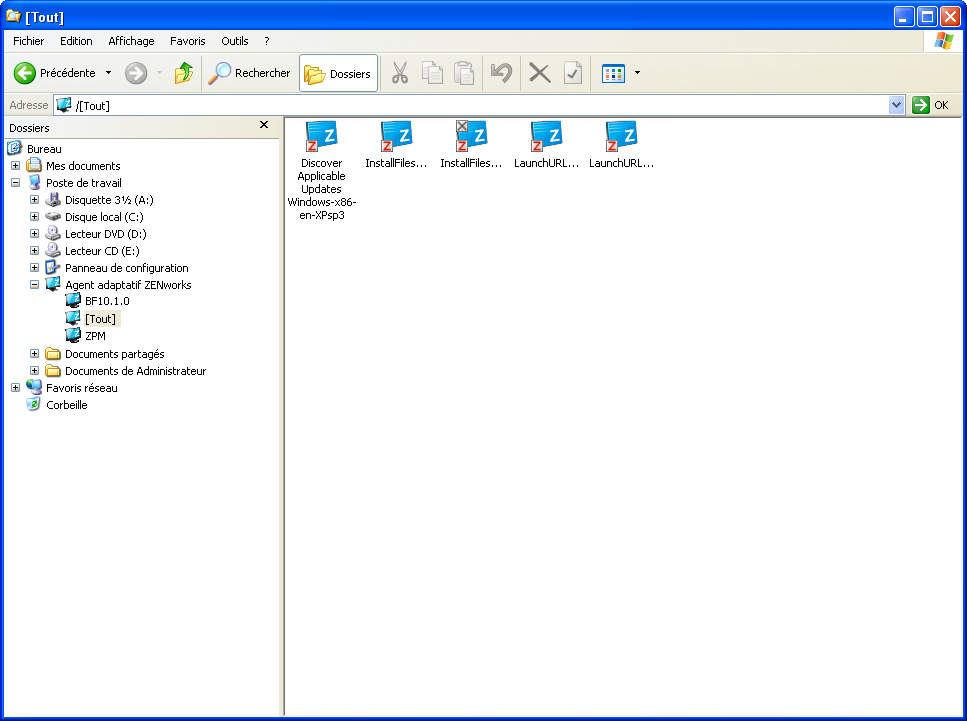Select the first InstallFiles bundle icon
This screenshot has height=721, width=967.
(x=396, y=136)
